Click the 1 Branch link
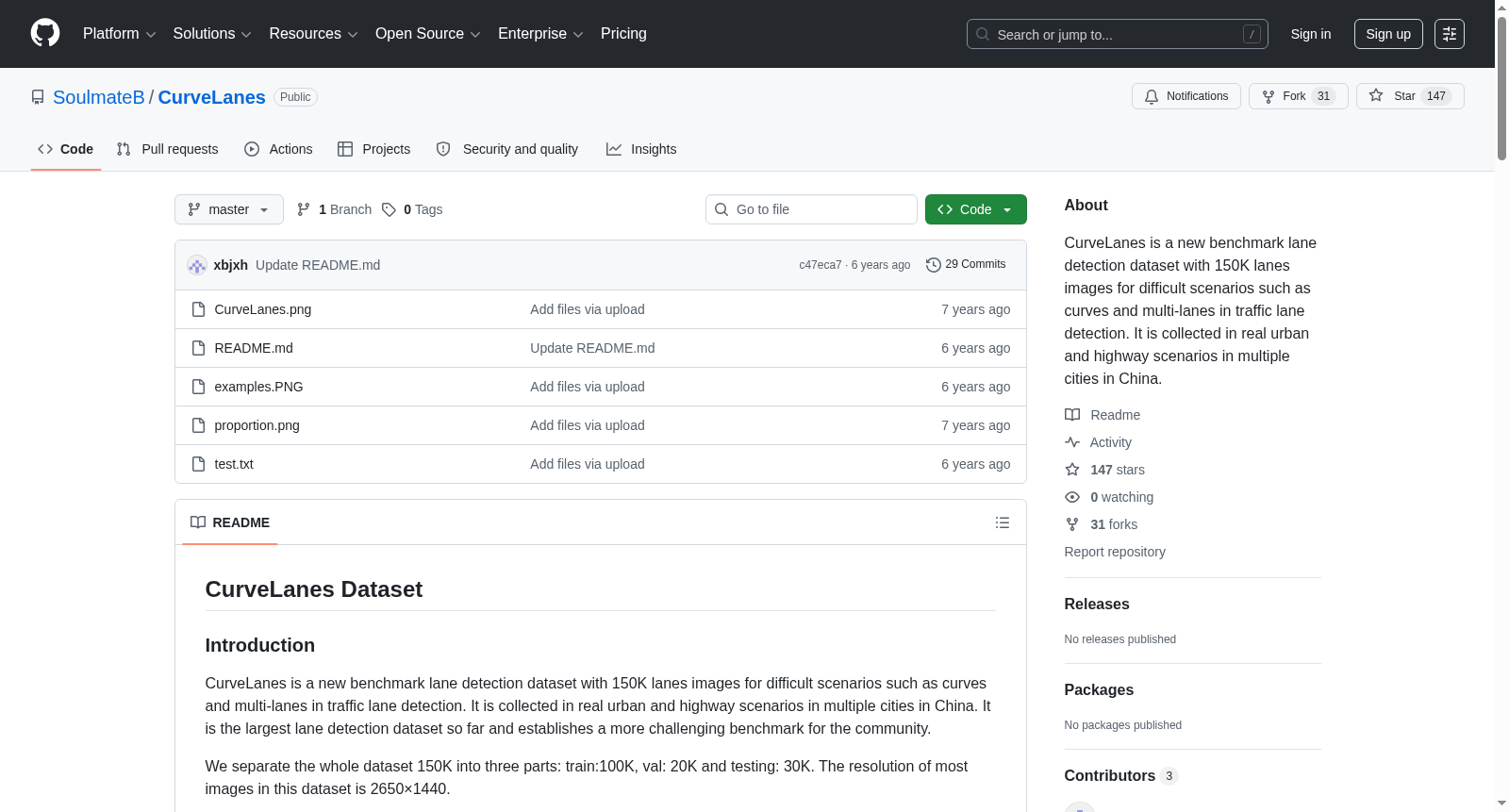 335,209
